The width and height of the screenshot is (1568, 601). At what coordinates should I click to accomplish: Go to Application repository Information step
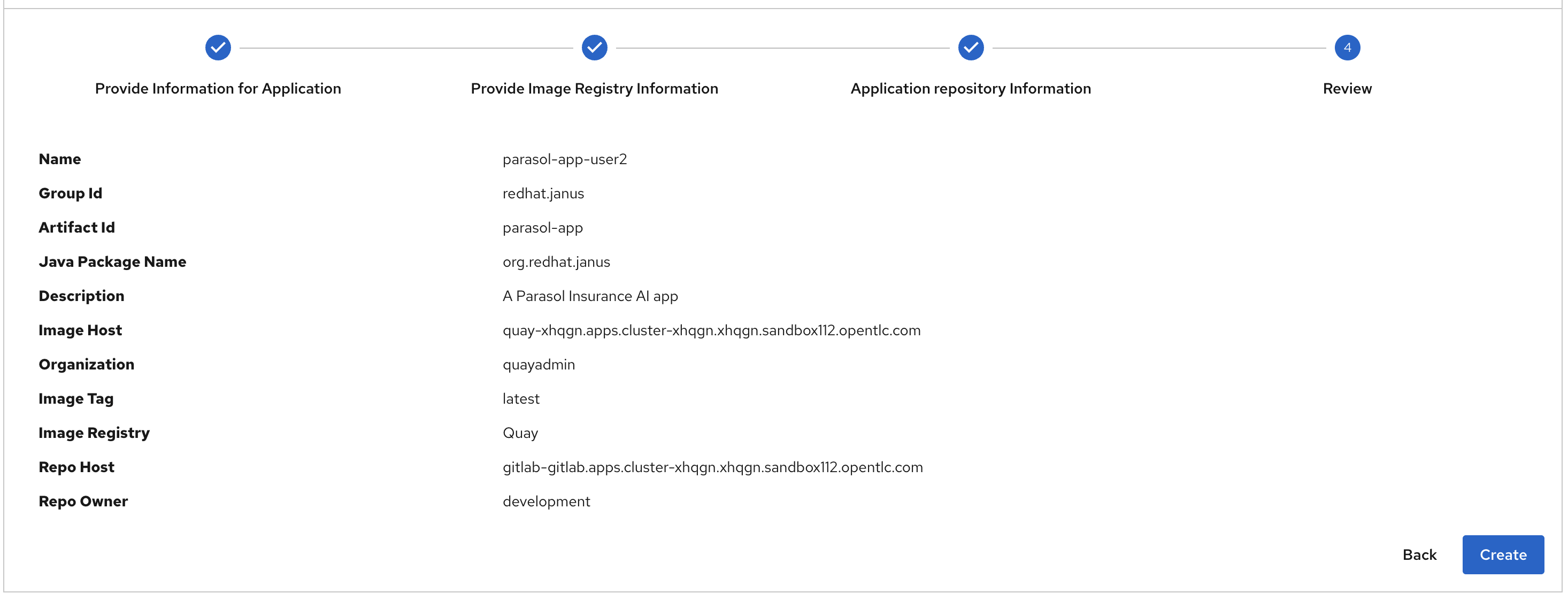(971, 89)
